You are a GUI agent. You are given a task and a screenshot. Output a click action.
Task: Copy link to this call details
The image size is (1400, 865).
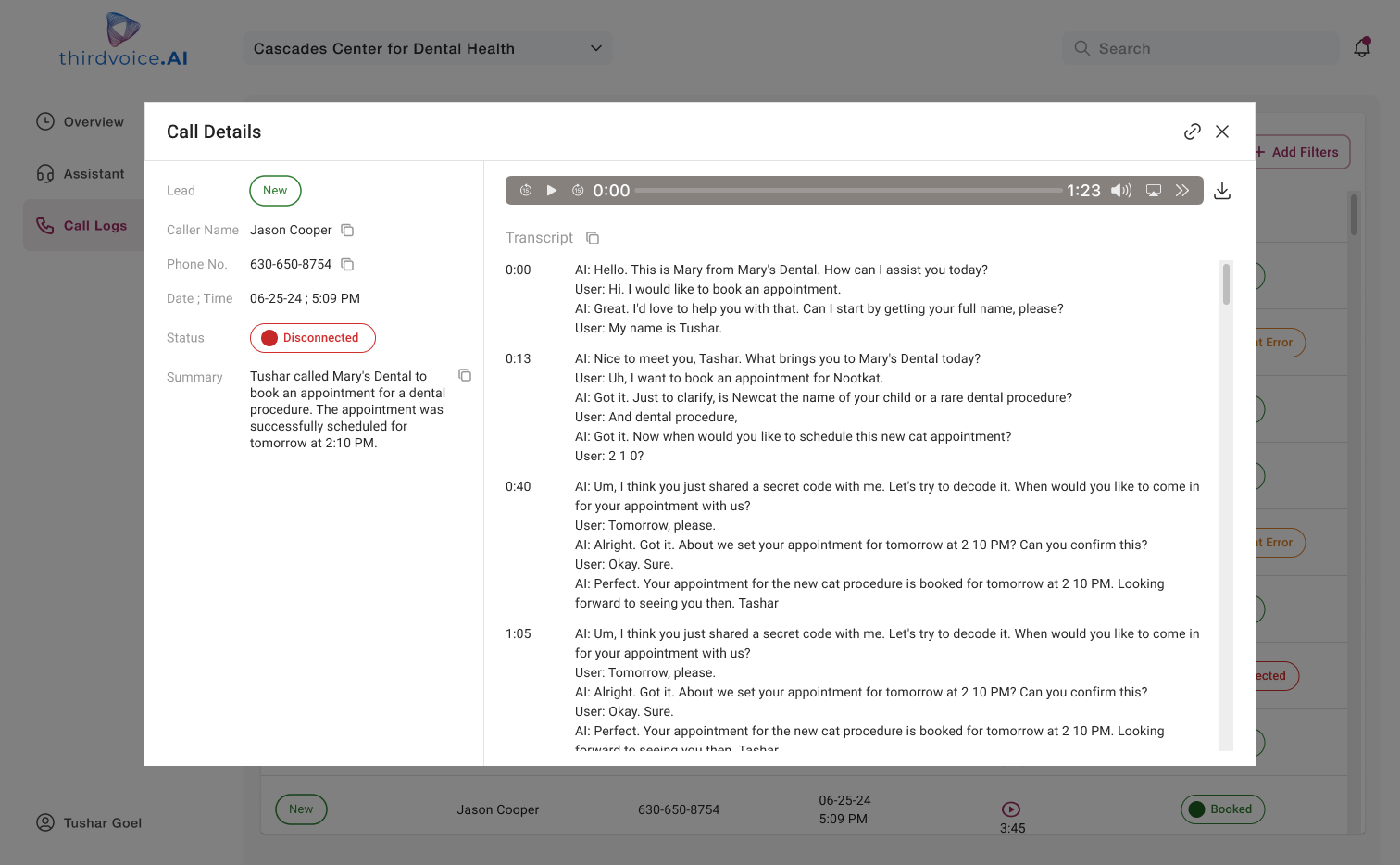coord(1193,132)
